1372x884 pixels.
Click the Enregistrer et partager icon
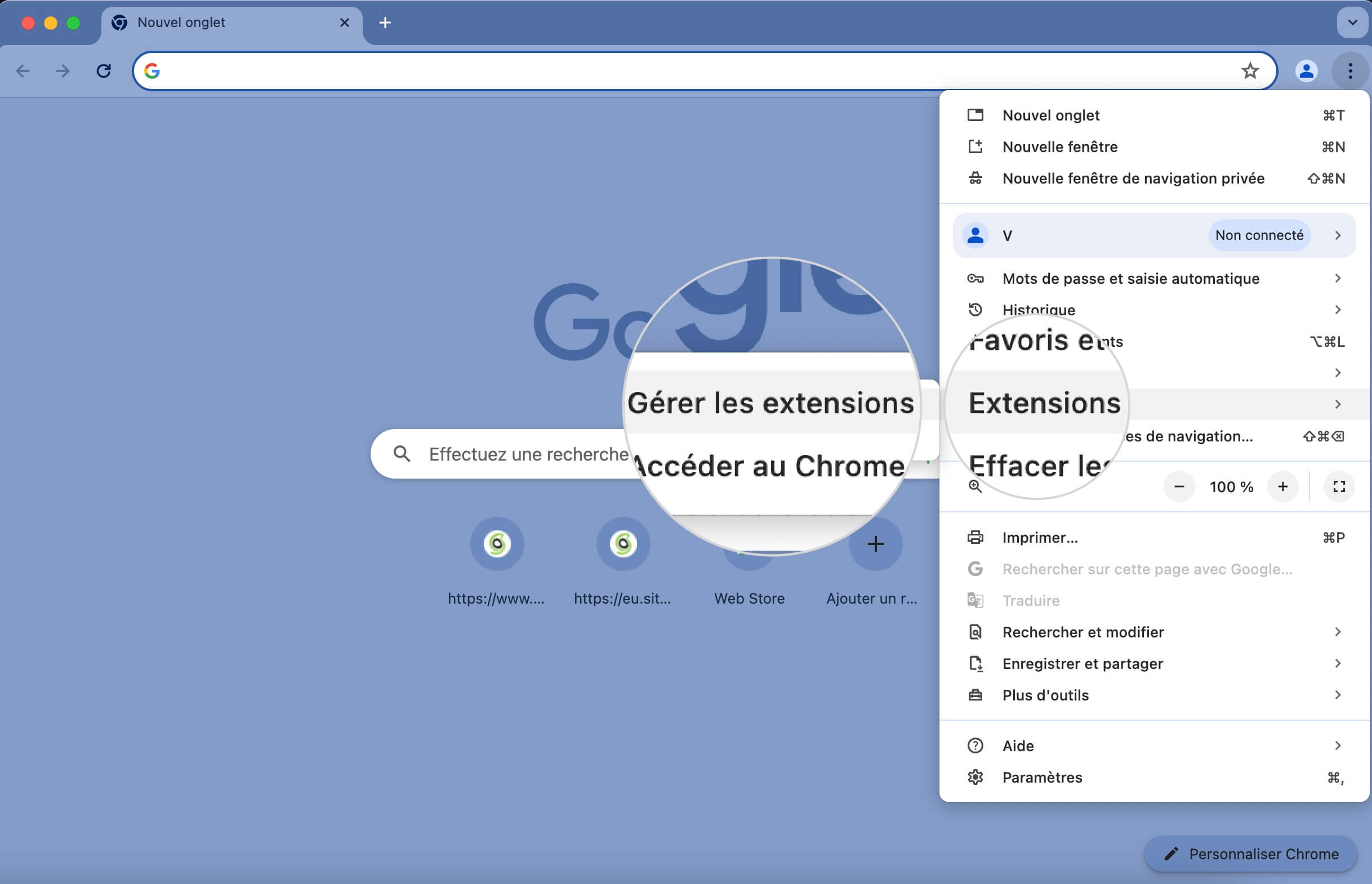pyautogui.click(x=975, y=664)
